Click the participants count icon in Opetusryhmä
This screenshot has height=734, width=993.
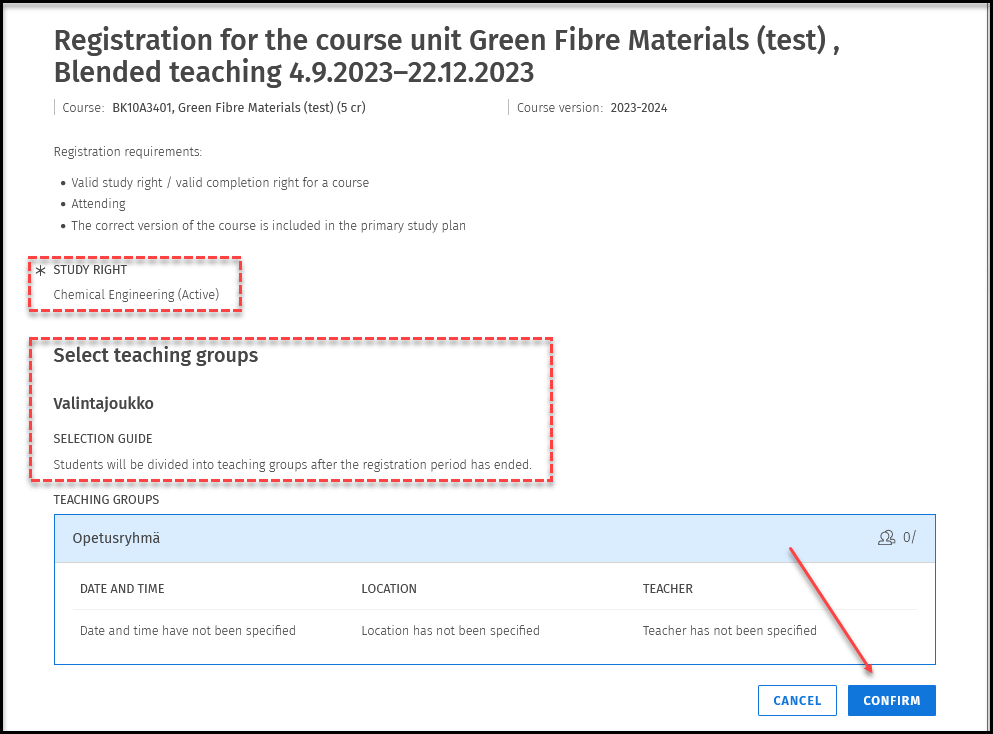(x=886, y=538)
